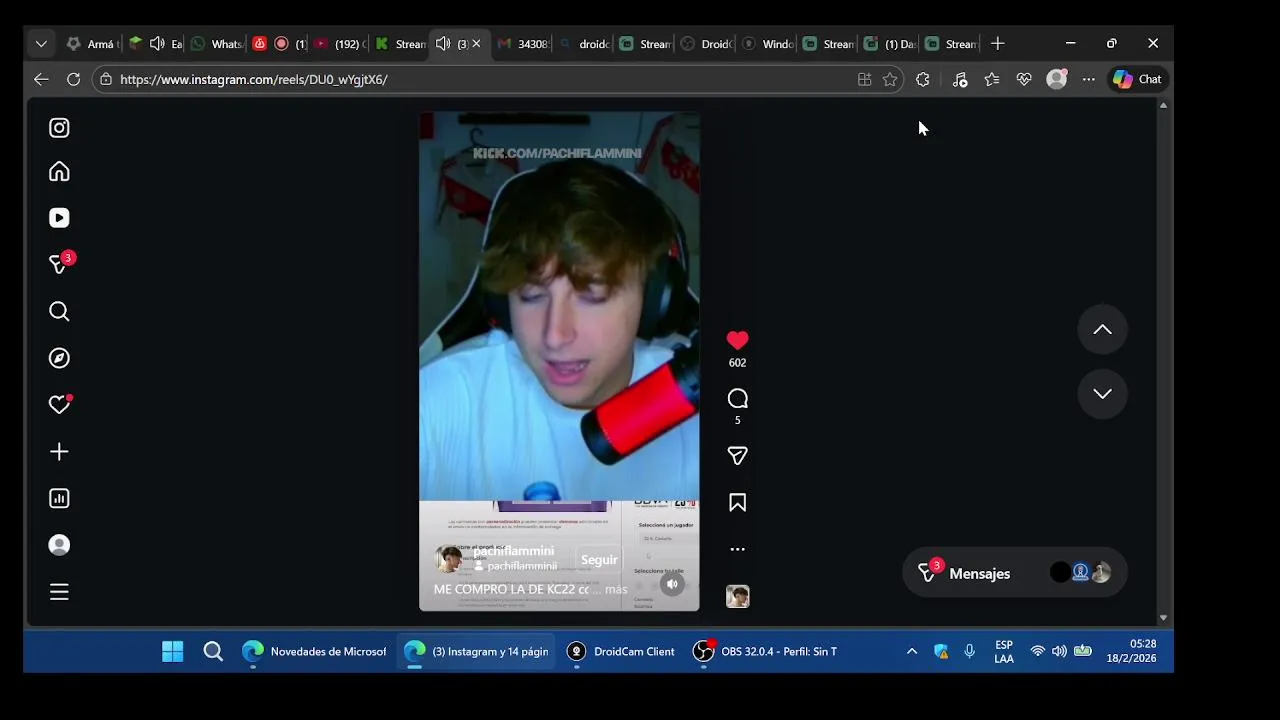The height and width of the screenshot is (720, 1280).
Task: Open the Search icon in sidebar
Action: click(x=59, y=312)
